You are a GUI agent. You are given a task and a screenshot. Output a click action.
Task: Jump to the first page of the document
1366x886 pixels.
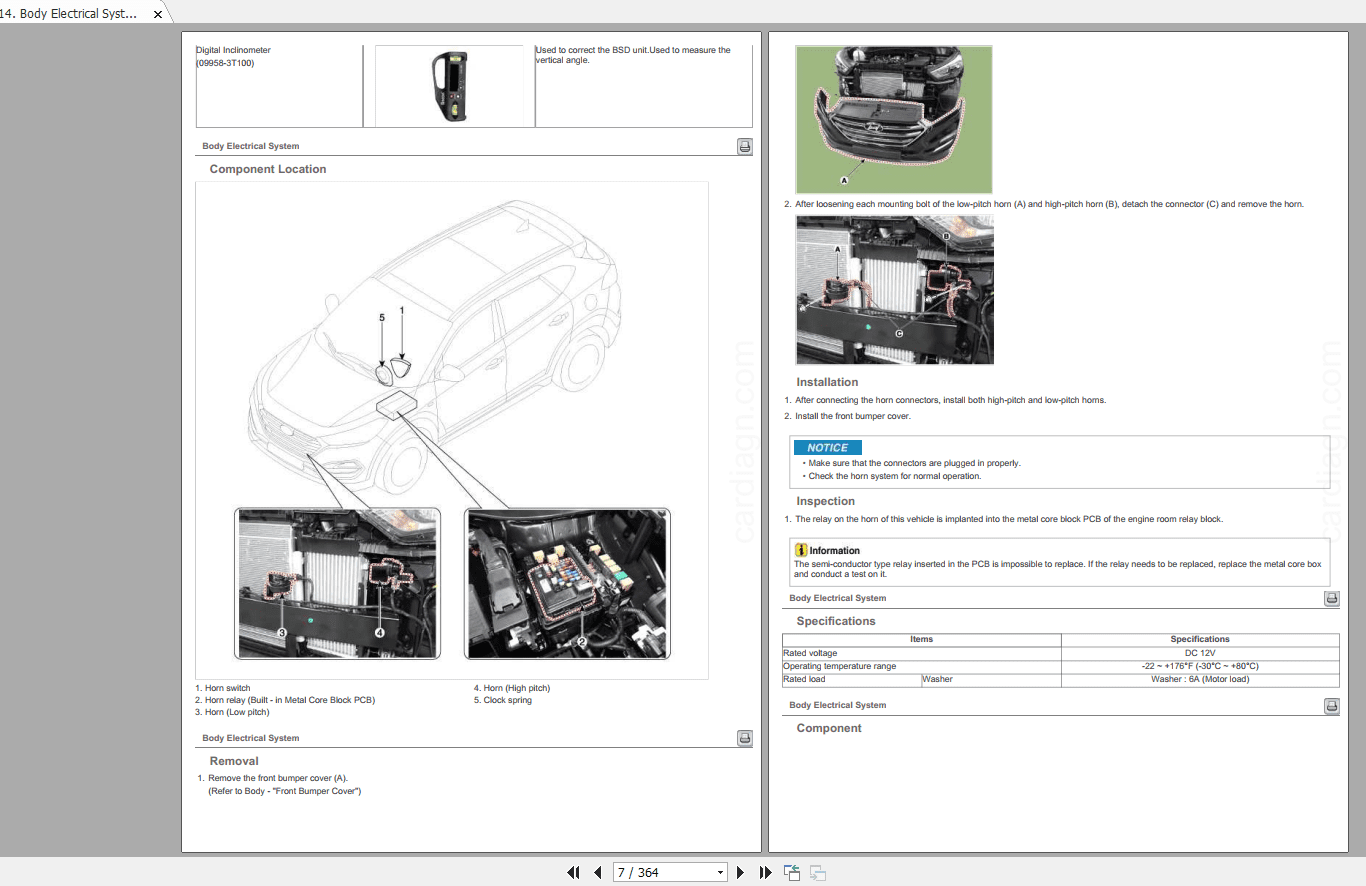[573, 872]
